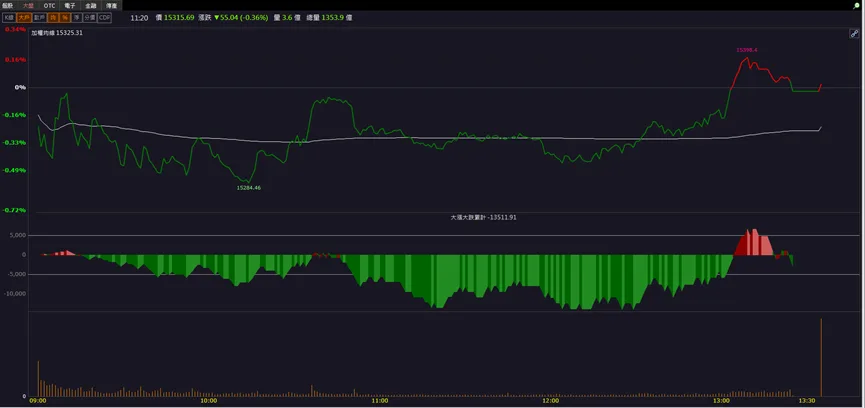Click the opening volume bar at 09:00

coord(38,379)
